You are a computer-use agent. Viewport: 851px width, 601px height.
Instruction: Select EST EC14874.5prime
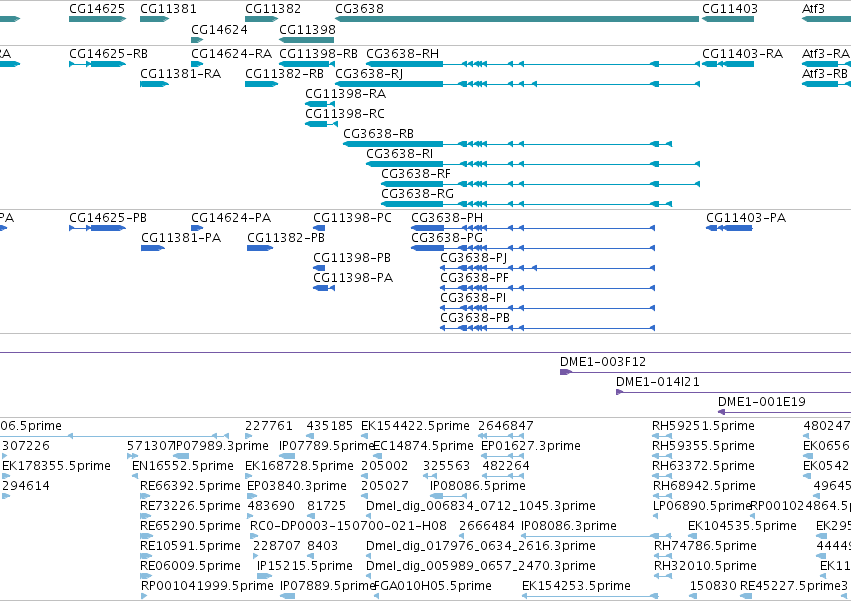(423, 446)
